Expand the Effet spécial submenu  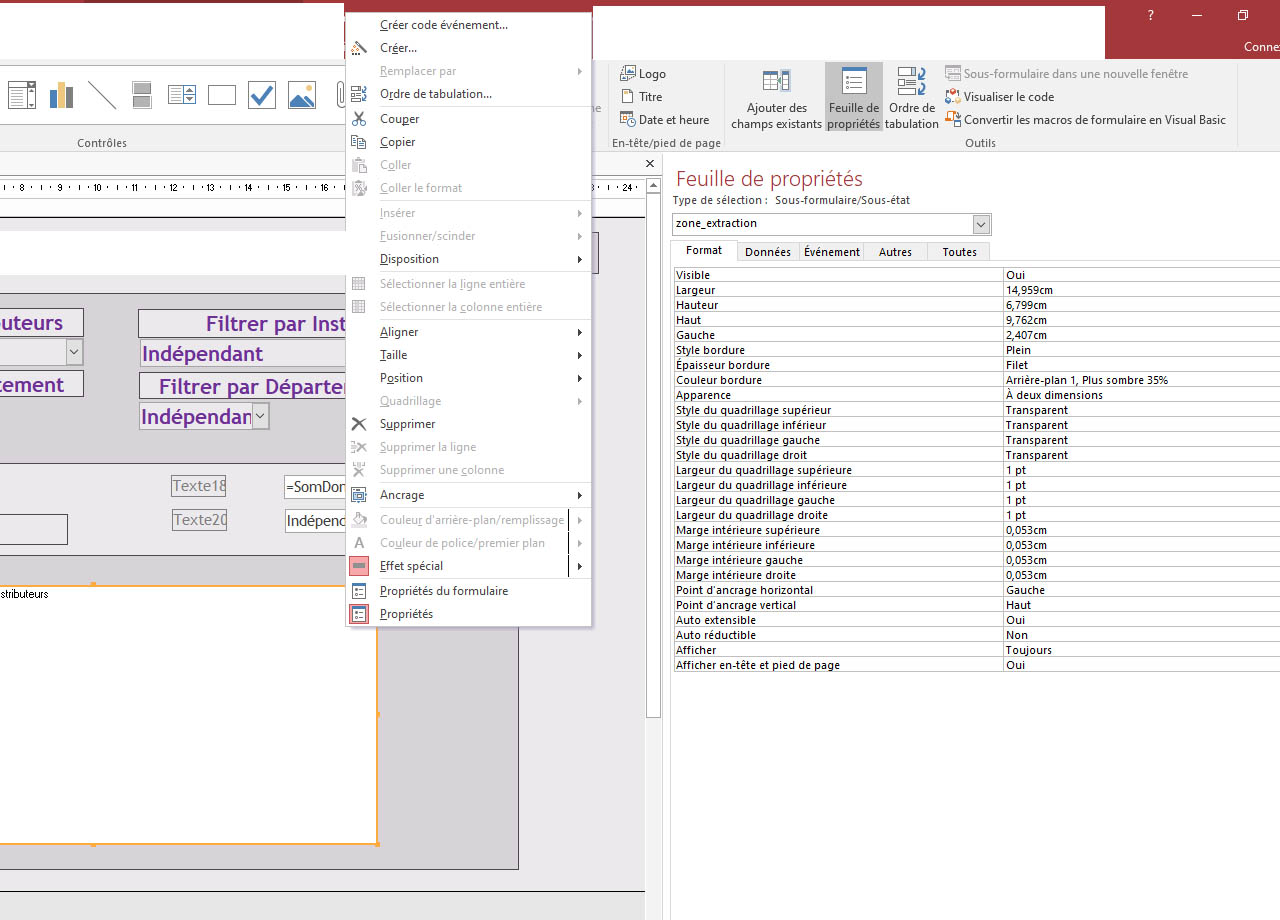468,566
